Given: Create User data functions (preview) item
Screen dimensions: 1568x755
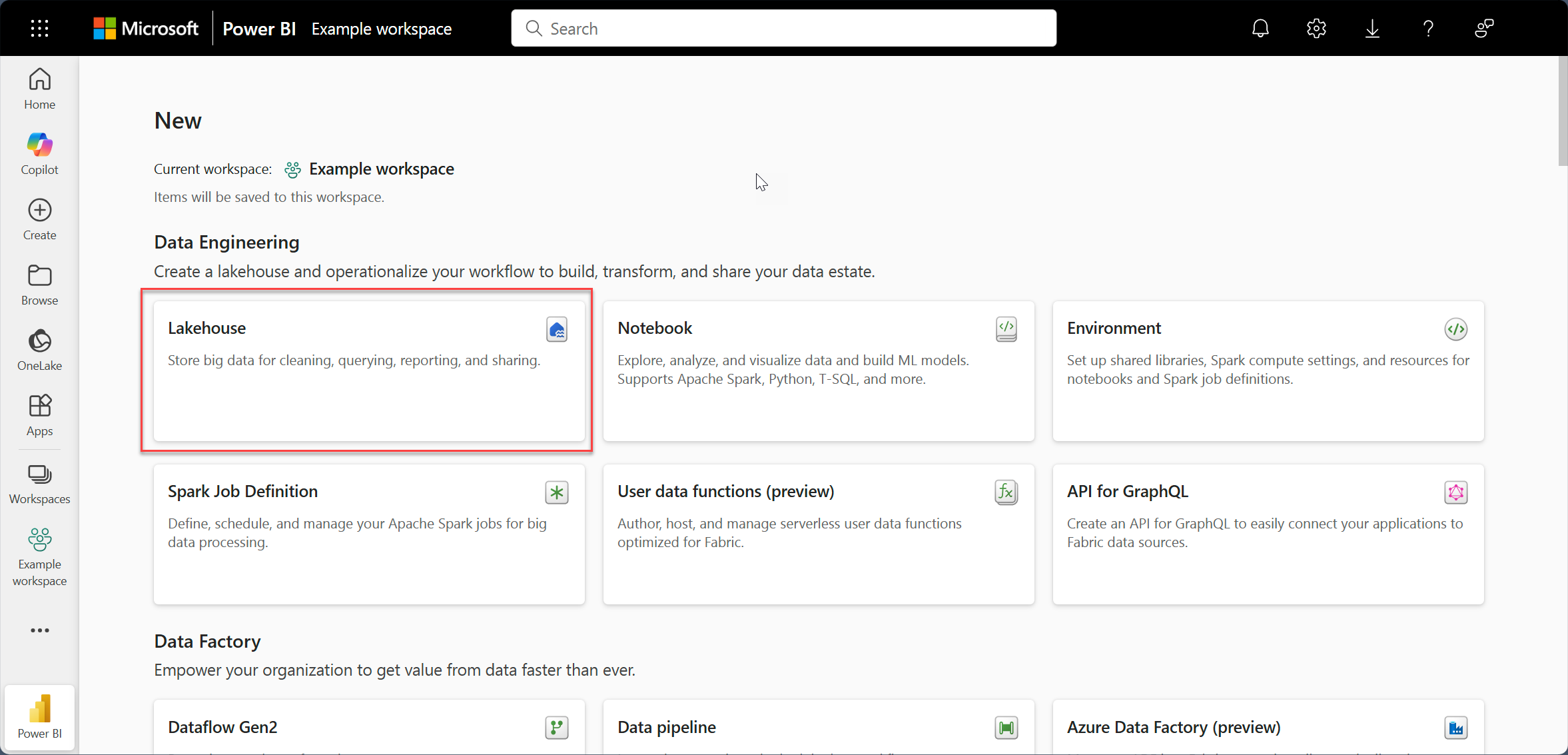Looking at the screenshot, I should click(819, 534).
